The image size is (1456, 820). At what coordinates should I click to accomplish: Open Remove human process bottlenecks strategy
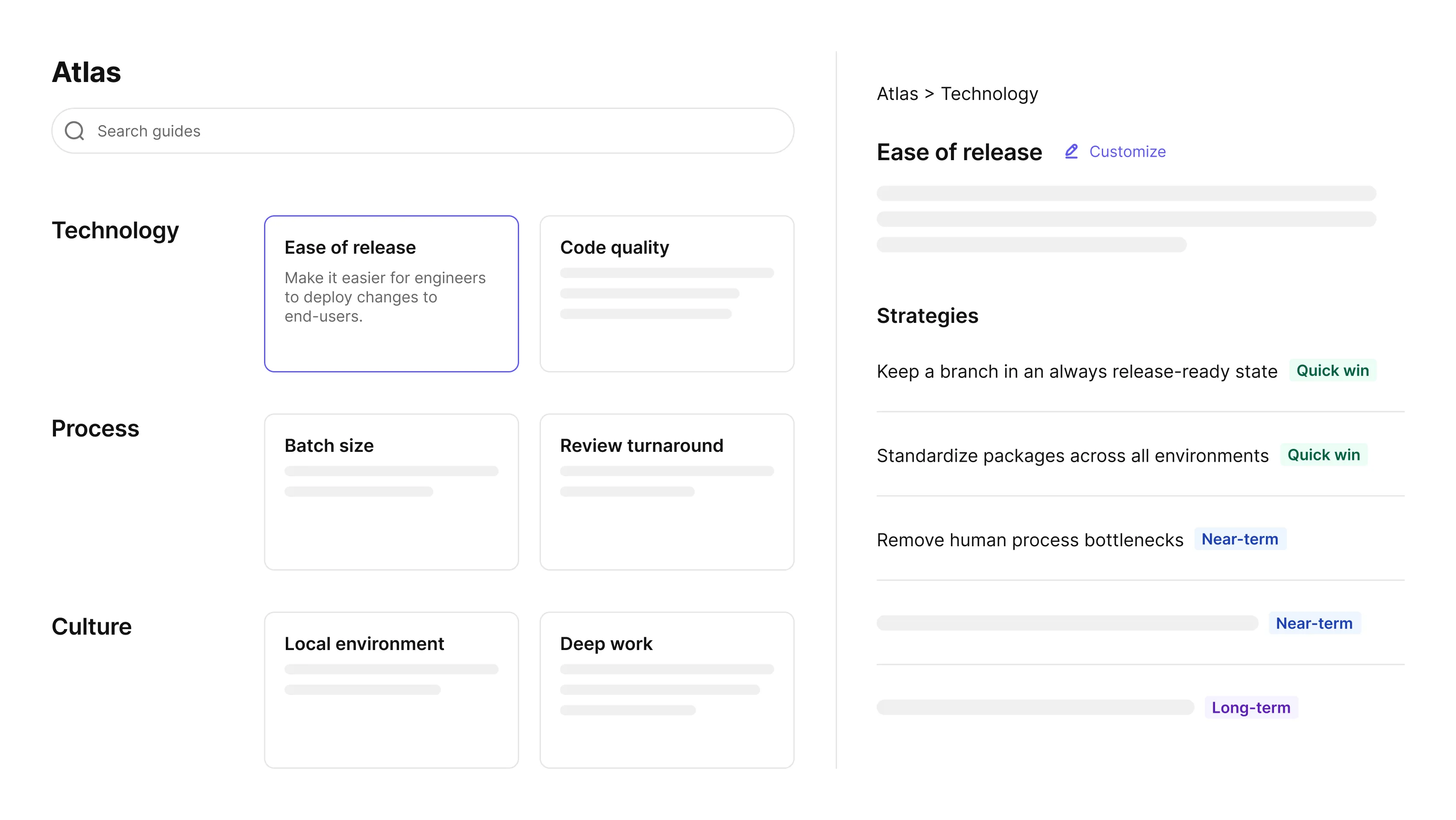[1030, 540]
